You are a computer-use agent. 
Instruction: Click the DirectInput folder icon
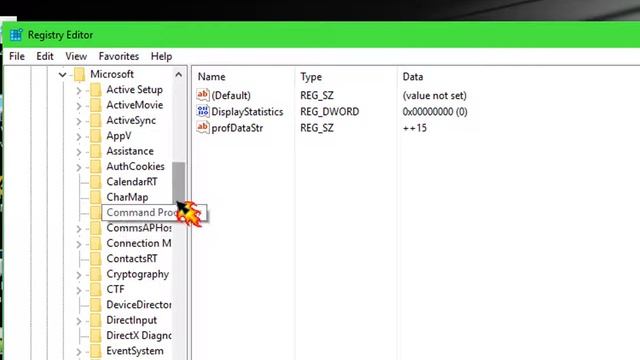click(x=96, y=320)
